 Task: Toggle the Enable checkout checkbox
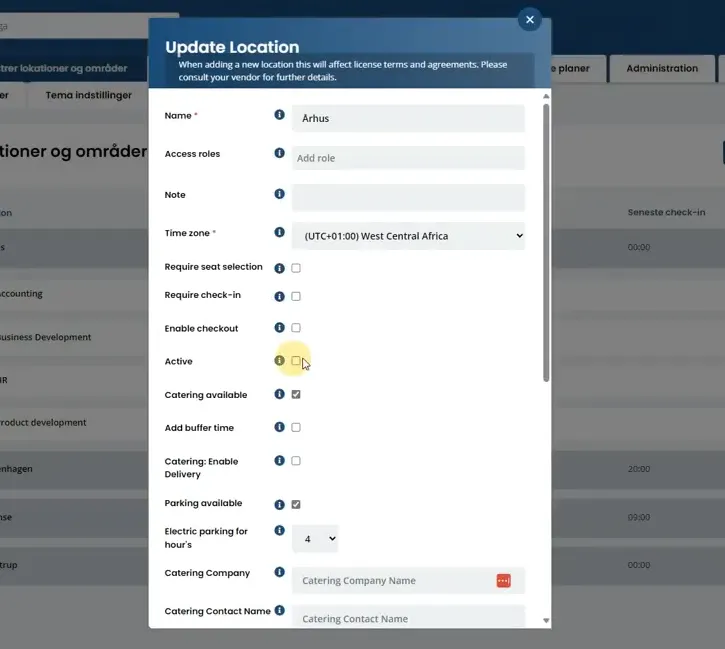pos(296,328)
